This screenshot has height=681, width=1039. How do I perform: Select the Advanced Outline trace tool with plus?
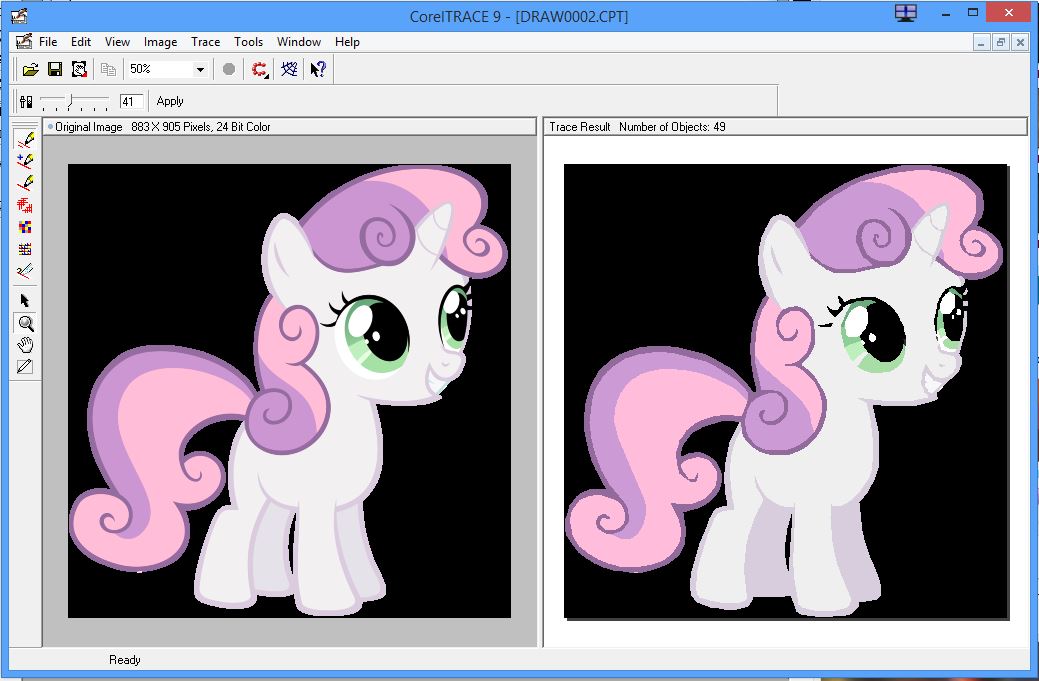(x=25, y=162)
